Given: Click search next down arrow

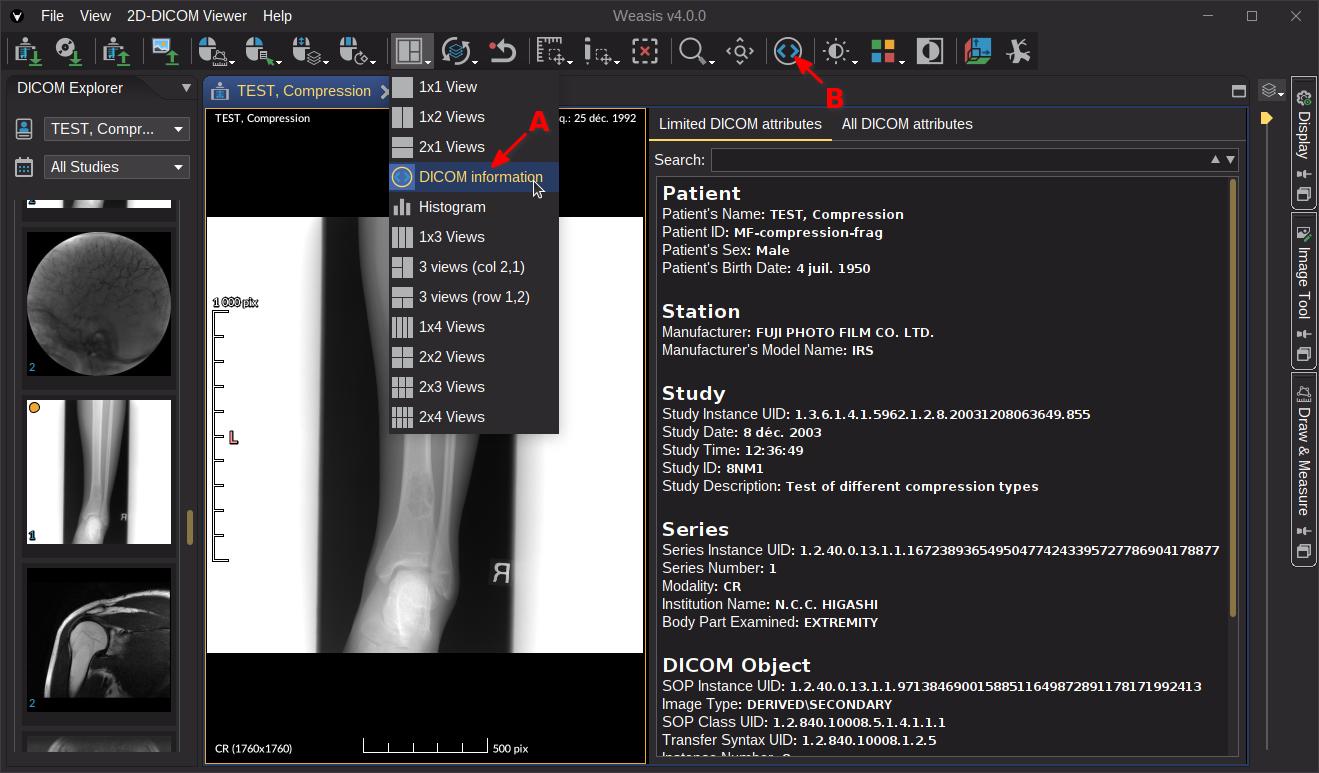Looking at the screenshot, I should tap(1230, 159).
